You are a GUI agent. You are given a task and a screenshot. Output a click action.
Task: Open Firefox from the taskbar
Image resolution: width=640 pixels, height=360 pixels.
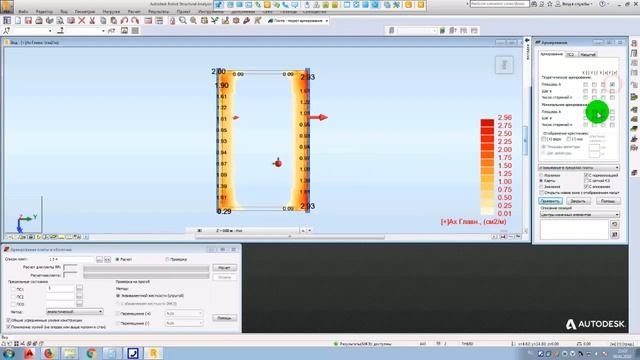50,353
